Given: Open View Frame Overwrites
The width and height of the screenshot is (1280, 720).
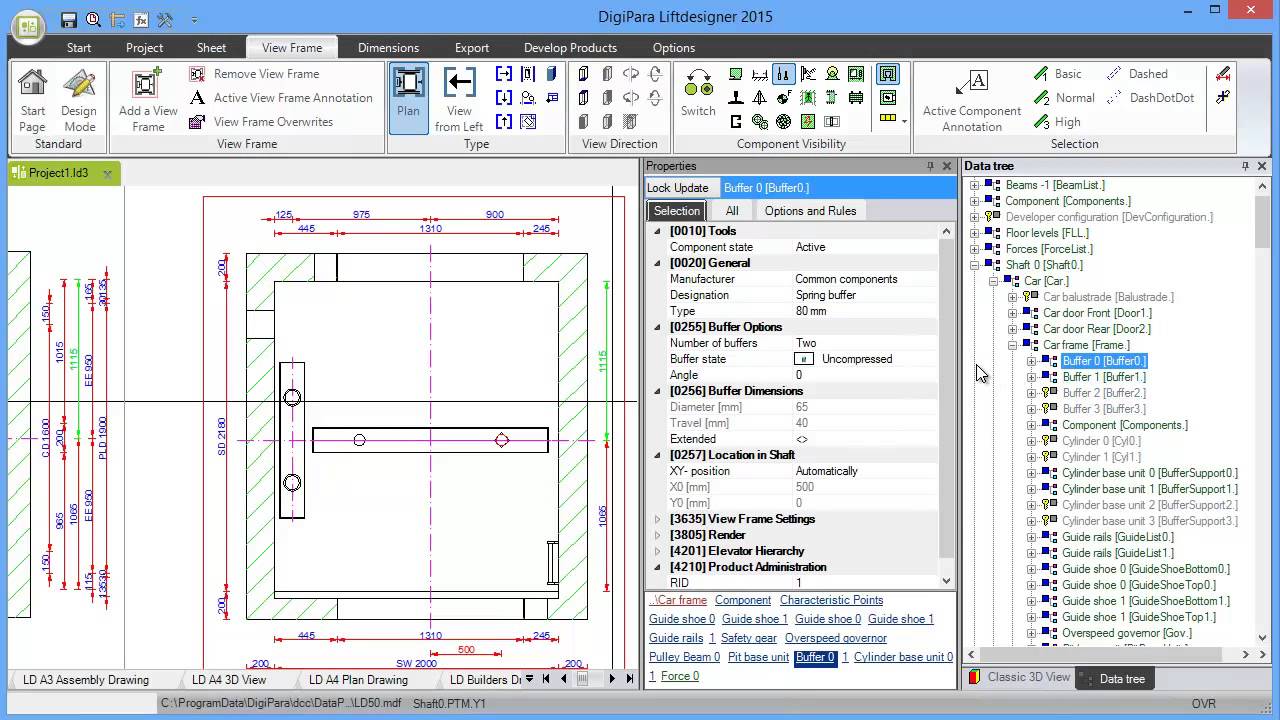Looking at the screenshot, I should 260,122.
